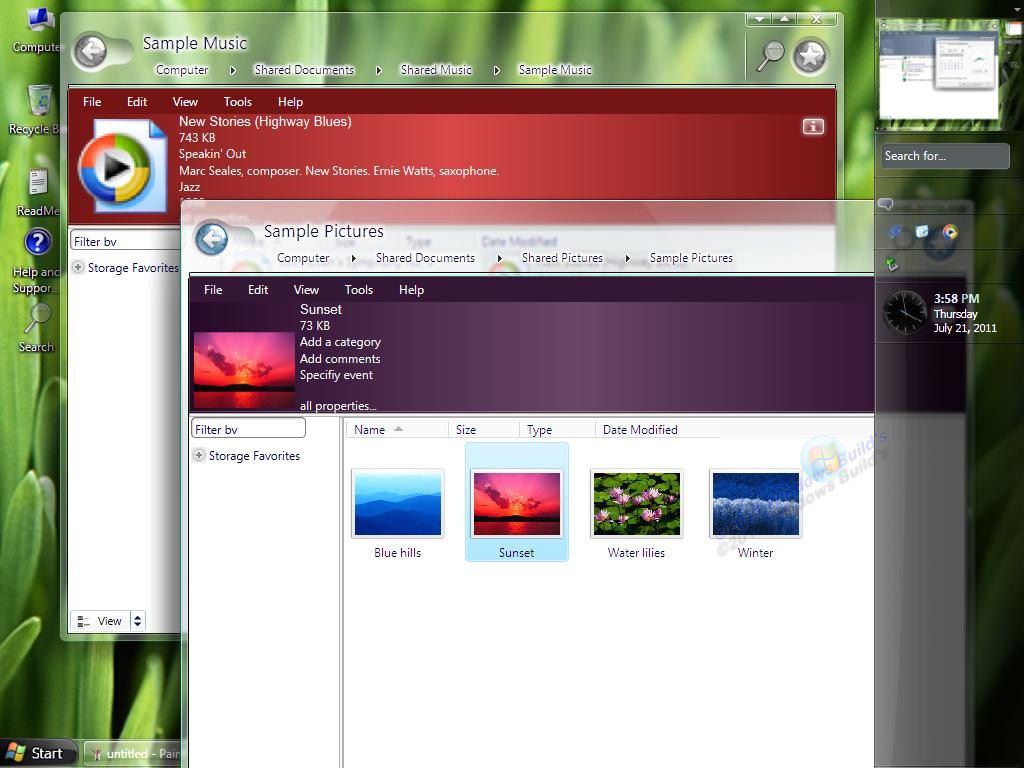The image size is (1024, 768).
Task: Open search magnifier in Sample Music window
Action: tap(770, 55)
